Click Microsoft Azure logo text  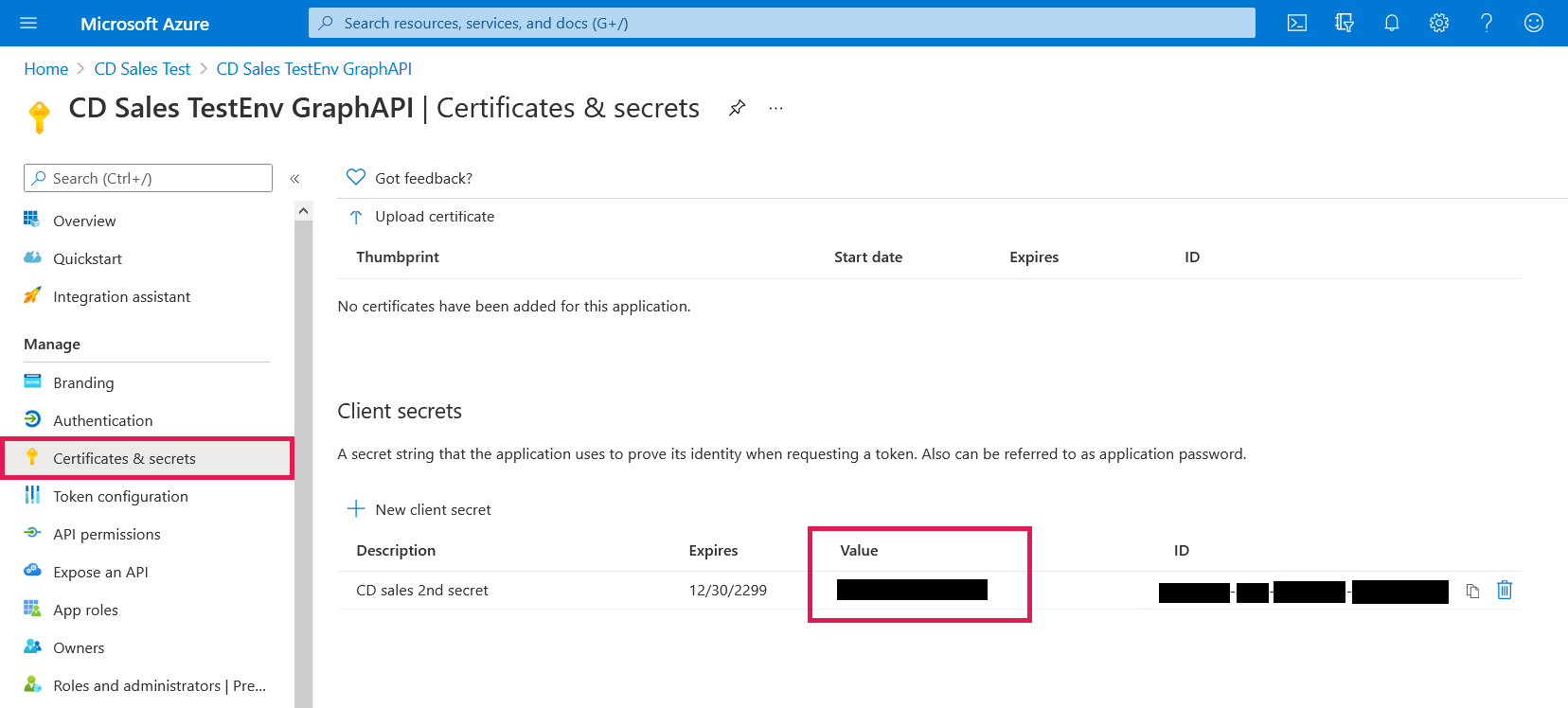click(145, 24)
